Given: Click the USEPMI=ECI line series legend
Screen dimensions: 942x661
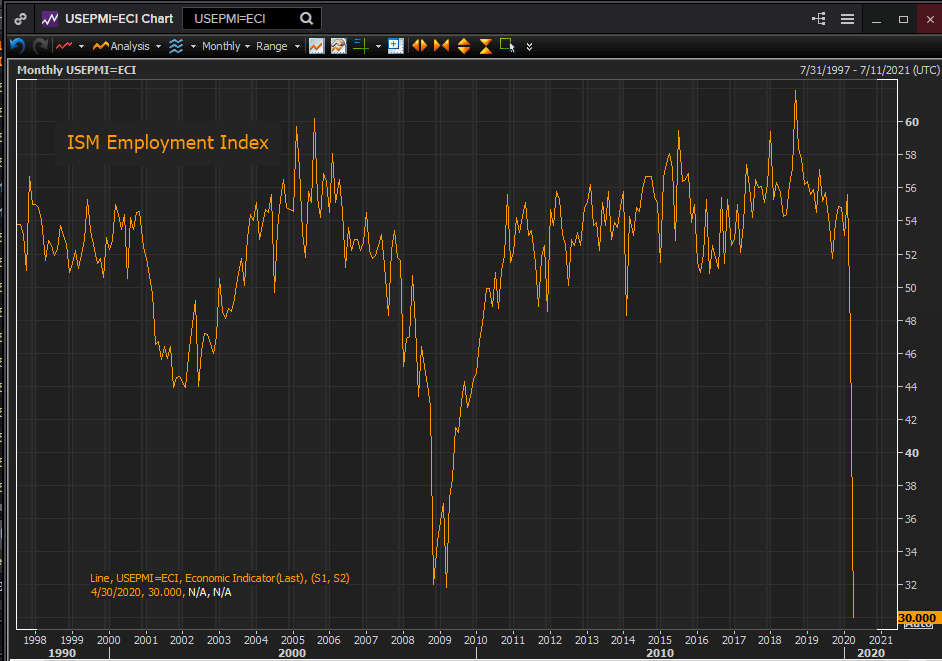Looking at the screenshot, I should (219, 578).
